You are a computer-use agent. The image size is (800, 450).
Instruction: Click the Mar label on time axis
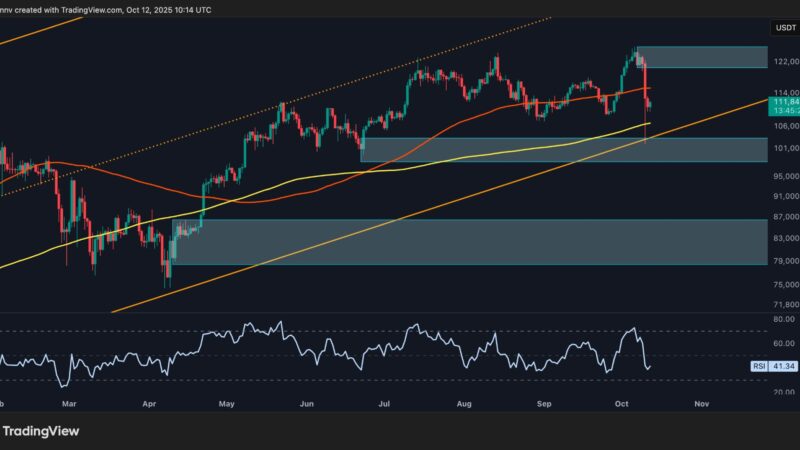point(68,405)
